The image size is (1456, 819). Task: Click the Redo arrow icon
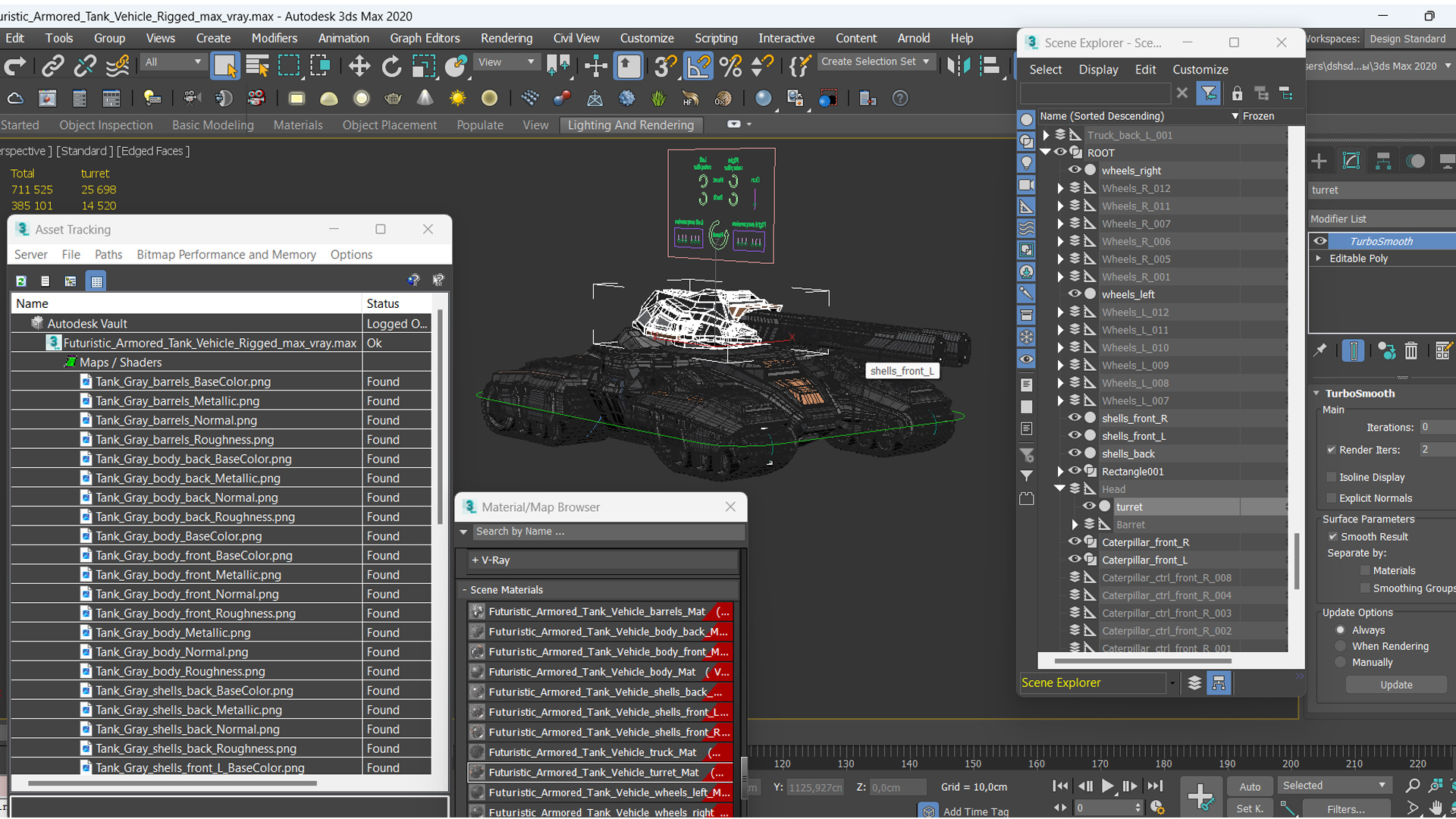(15, 66)
